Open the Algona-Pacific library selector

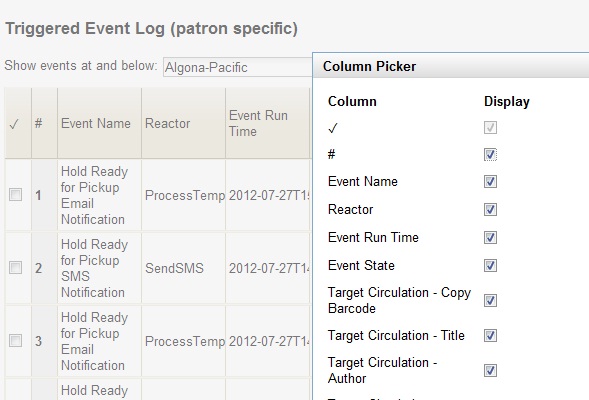[x=237, y=67]
